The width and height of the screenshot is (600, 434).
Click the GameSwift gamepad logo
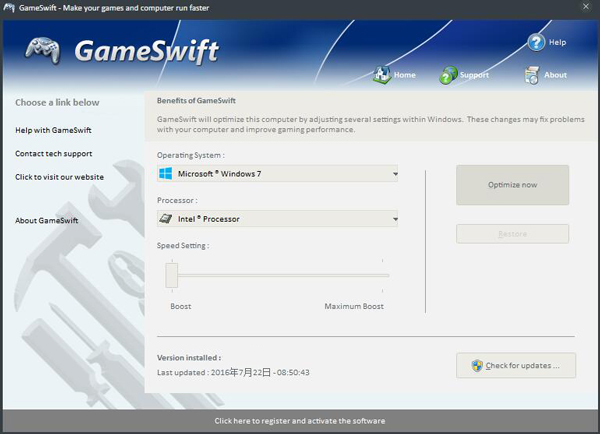pyautogui.click(x=42, y=50)
